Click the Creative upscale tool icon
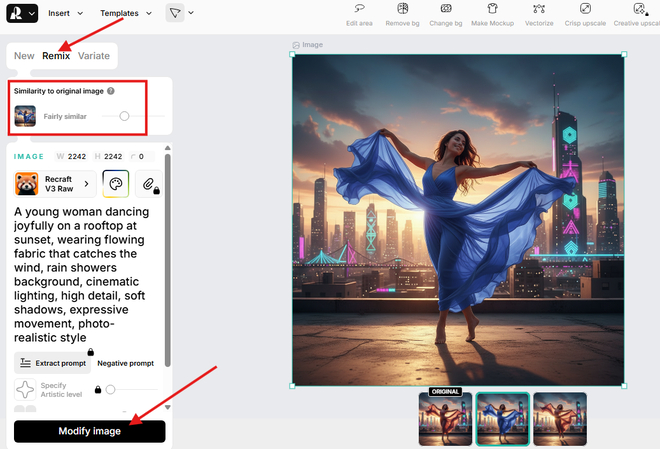Screen dimensions: 660x449 pyautogui.click(x=639, y=8)
